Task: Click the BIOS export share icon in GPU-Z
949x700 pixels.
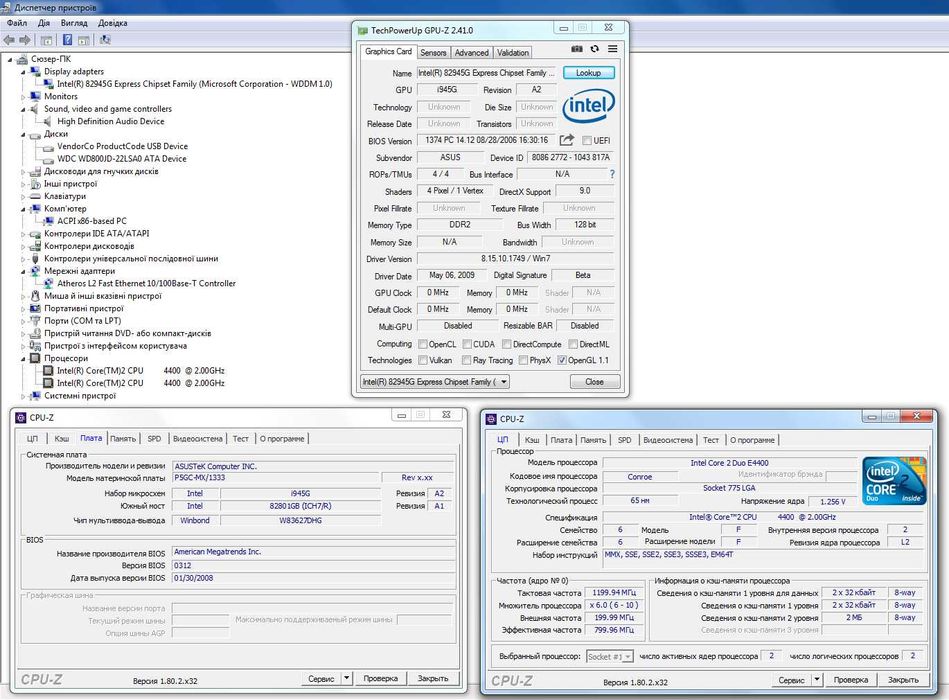Action: pos(566,140)
